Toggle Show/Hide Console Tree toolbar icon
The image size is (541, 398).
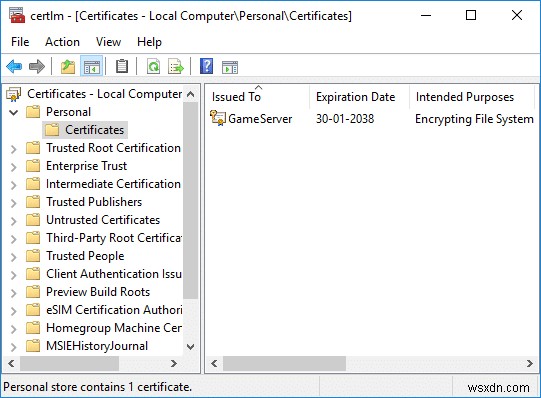coord(91,66)
